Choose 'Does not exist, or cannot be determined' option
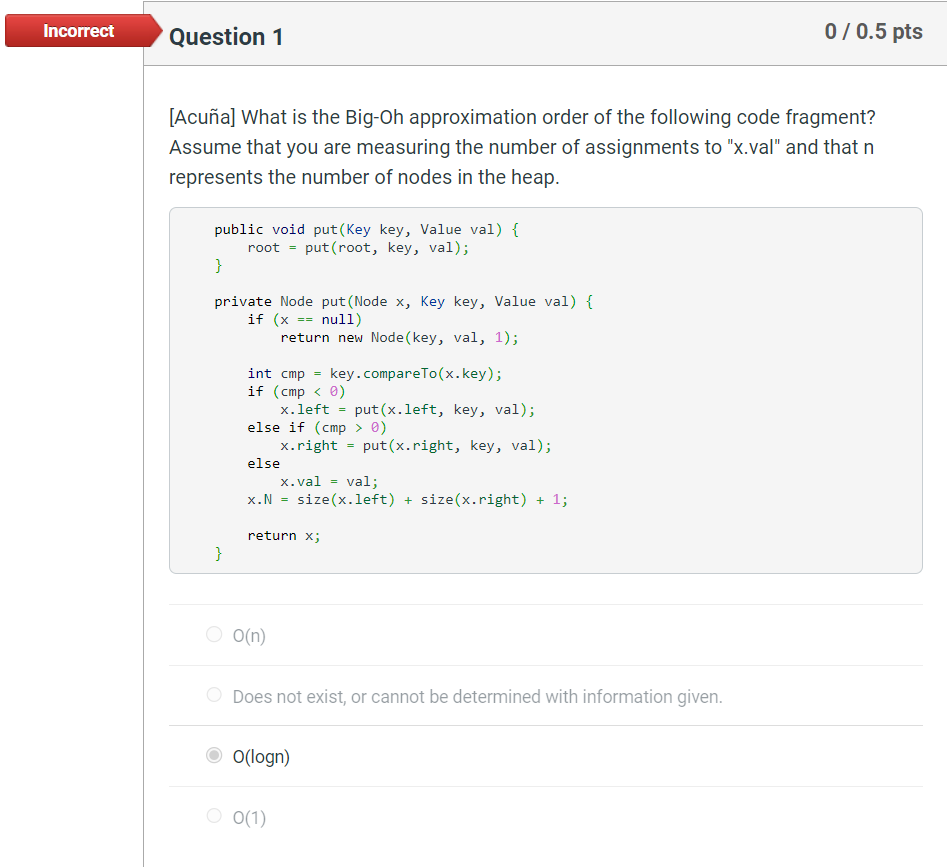Image resolution: width=947 pixels, height=867 pixels. click(x=213, y=695)
